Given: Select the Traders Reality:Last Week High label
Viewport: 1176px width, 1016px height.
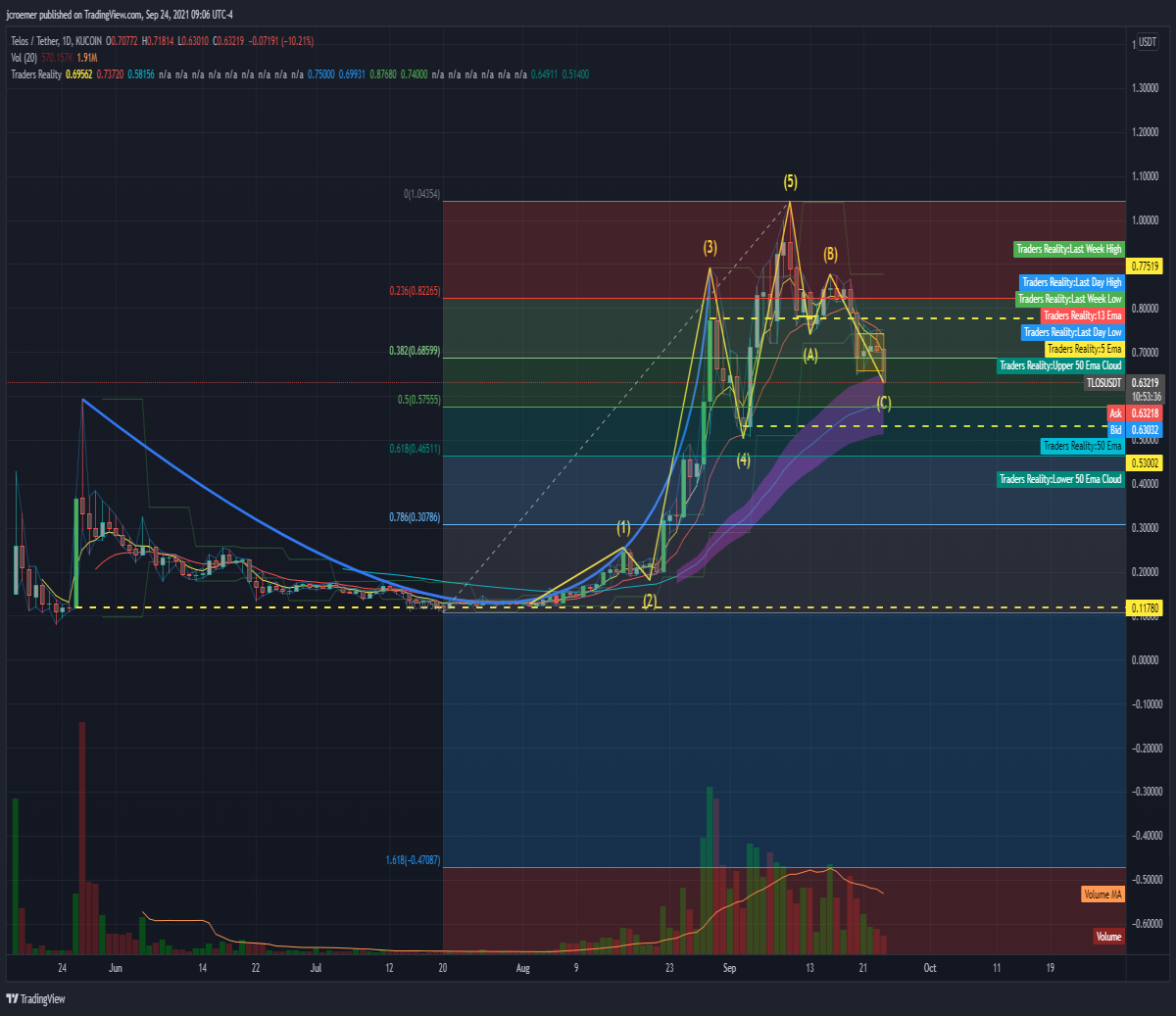Looking at the screenshot, I should [1068, 249].
